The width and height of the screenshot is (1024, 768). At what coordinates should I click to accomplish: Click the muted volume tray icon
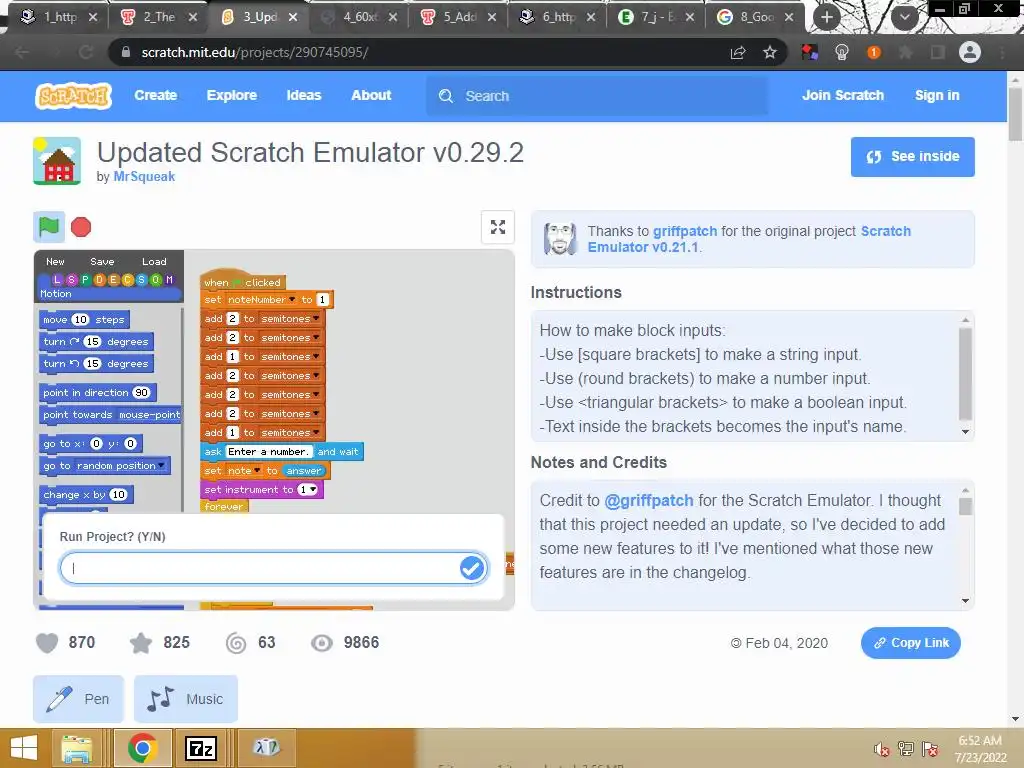881,750
